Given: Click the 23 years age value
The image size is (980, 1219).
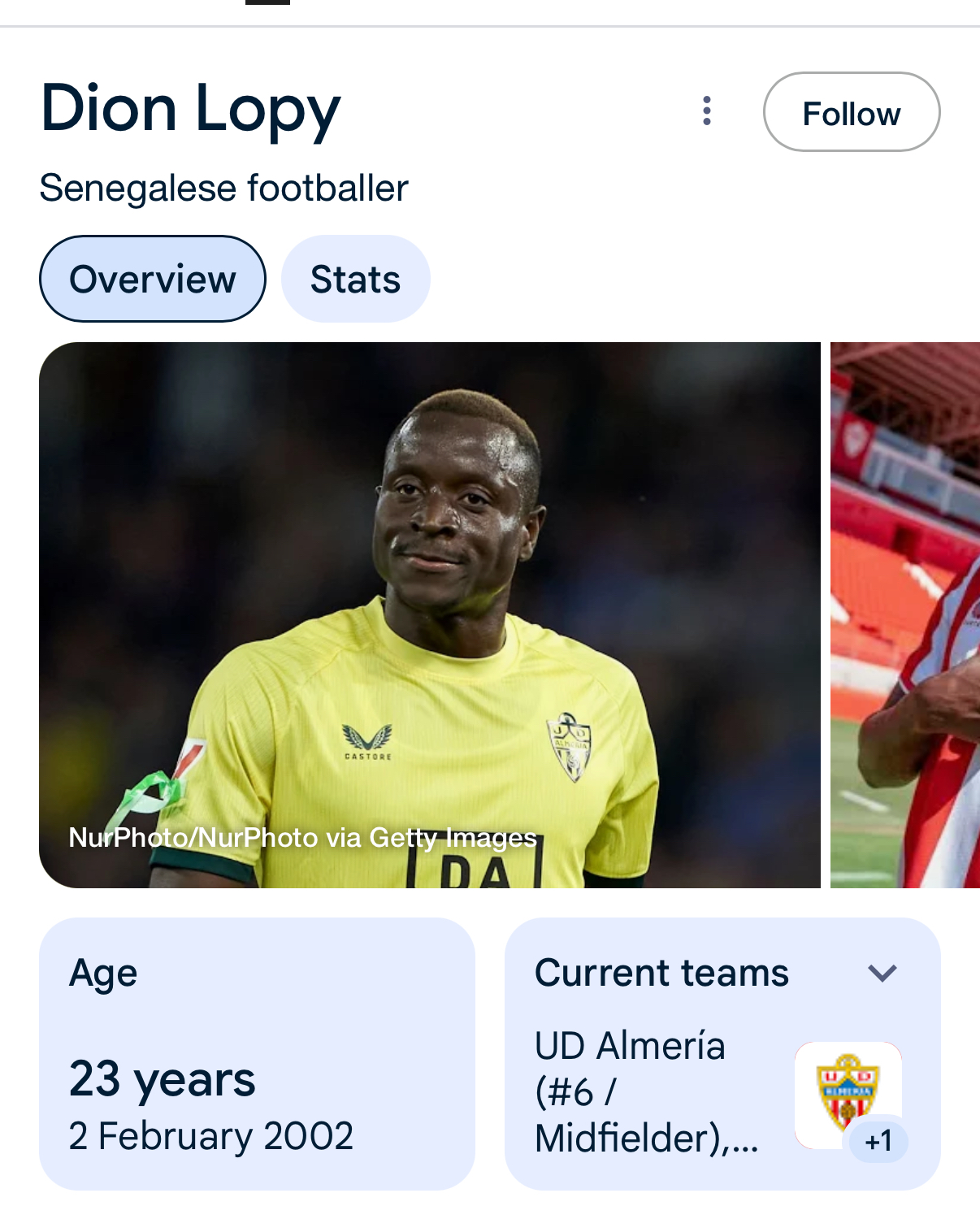Looking at the screenshot, I should [163, 1079].
